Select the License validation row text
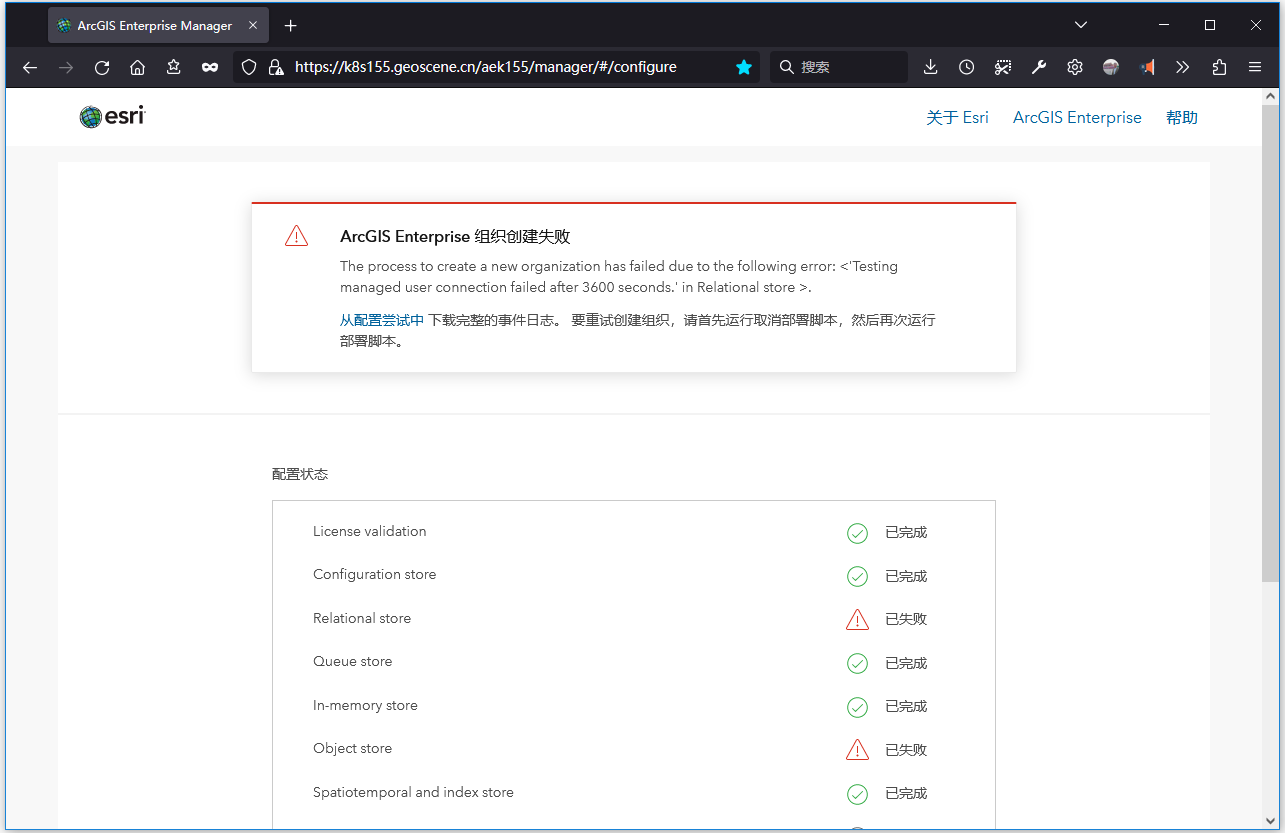The width and height of the screenshot is (1285, 833). tap(369, 531)
